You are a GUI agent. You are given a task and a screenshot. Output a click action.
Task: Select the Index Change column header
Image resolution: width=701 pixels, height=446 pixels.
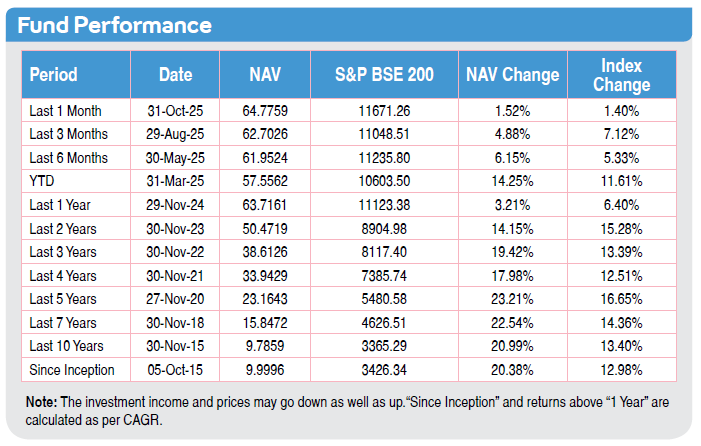pyautogui.click(x=621, y=74)
